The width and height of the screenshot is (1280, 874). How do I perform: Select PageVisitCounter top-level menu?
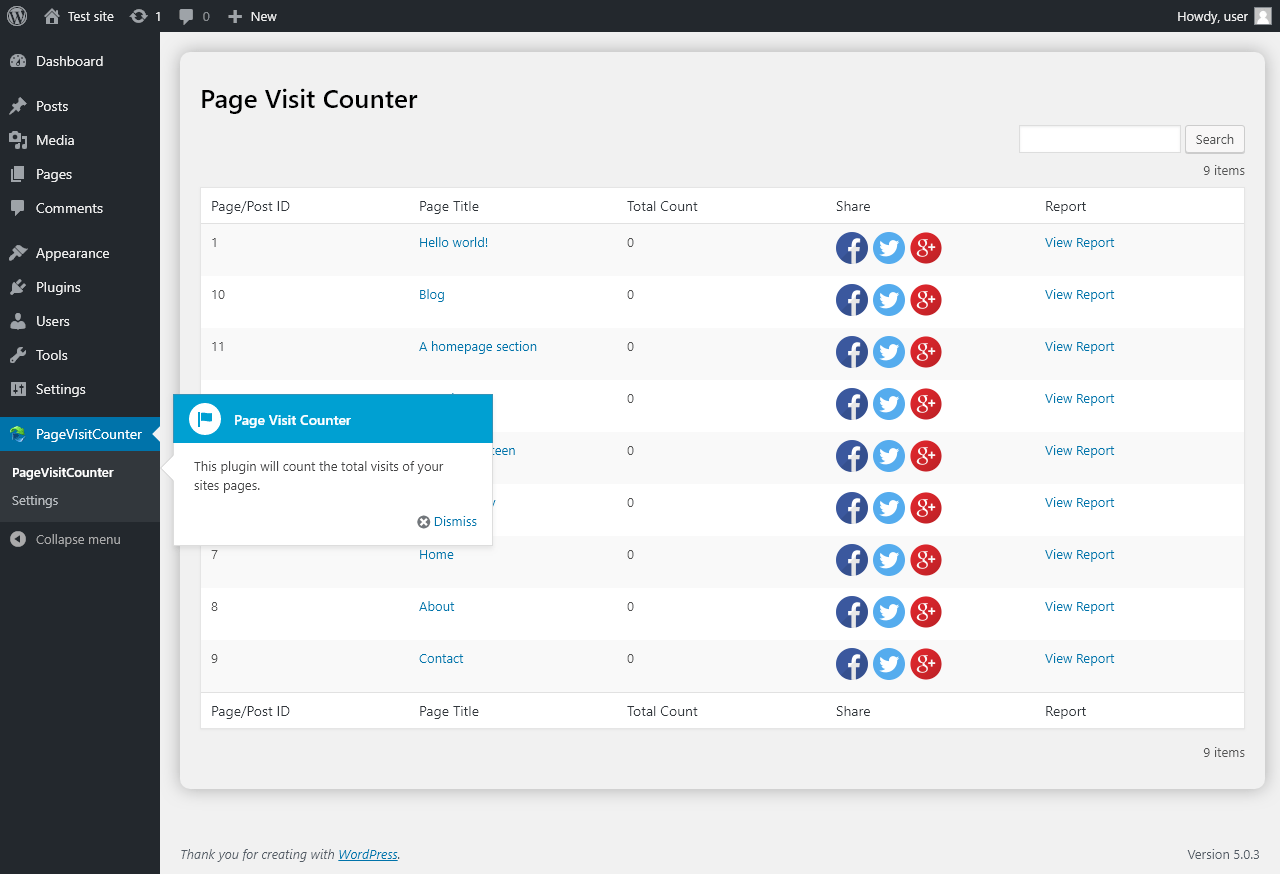tap(80, 434)
